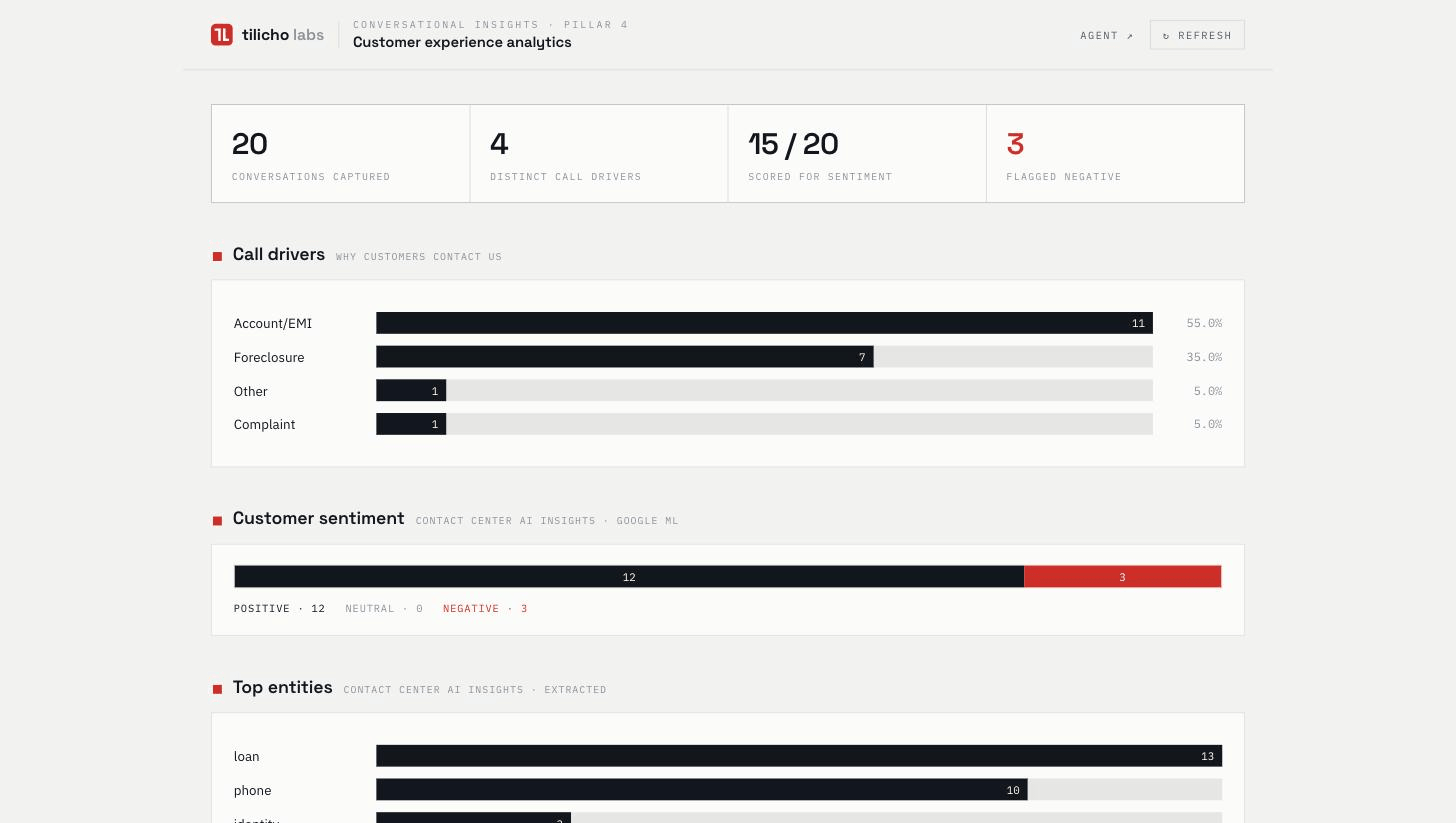Viewport: 1456px width, 823px height.
Task: Click the 'Complaint' row label
Action: click(265, 424)
